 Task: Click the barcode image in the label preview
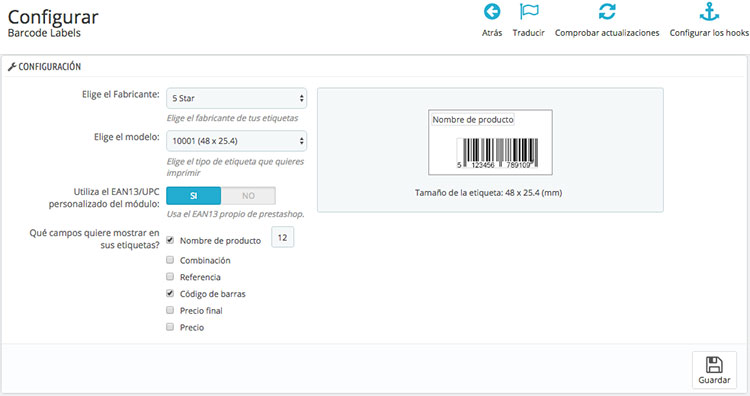coord(497,153)
